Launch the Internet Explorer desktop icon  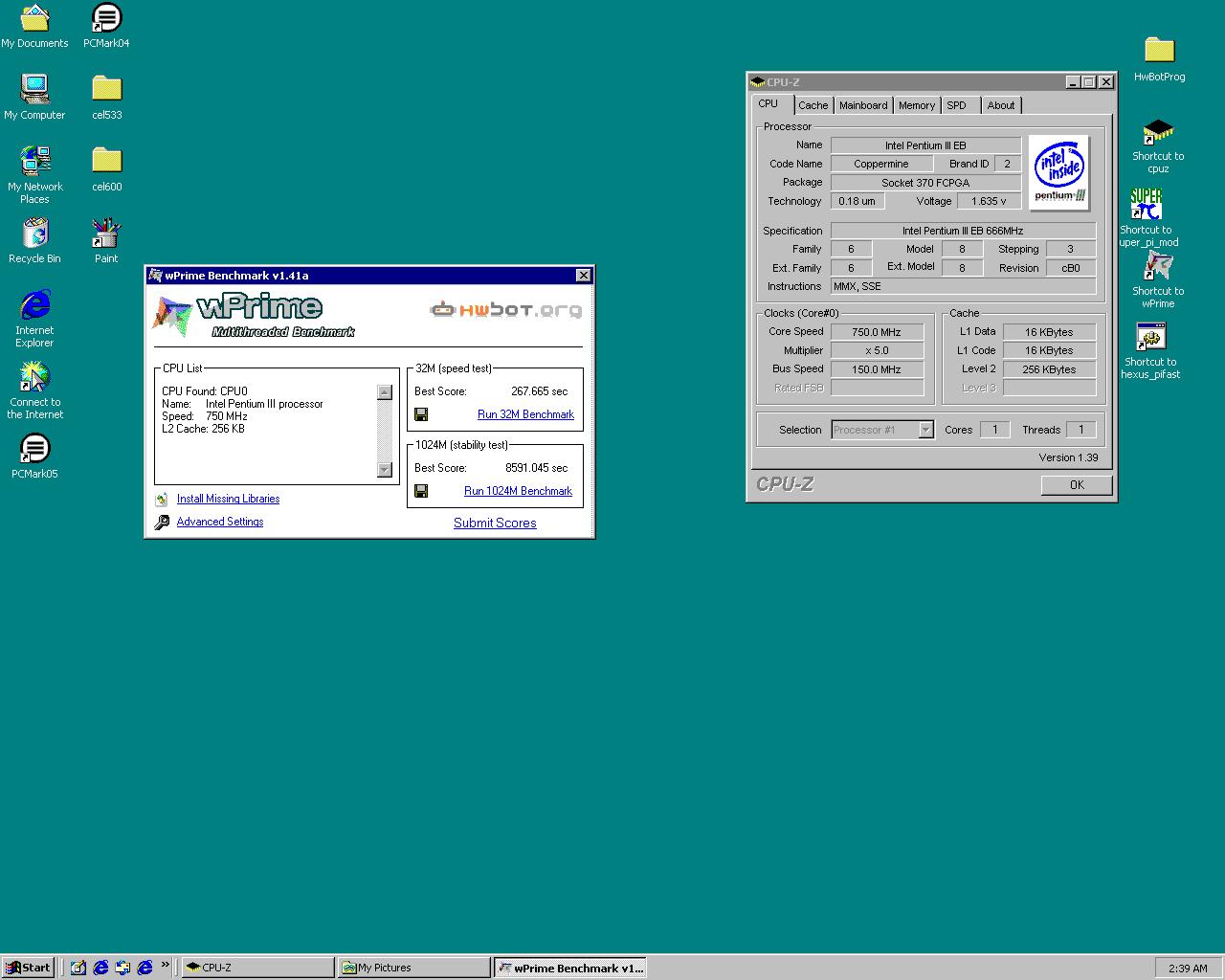(x=34, y=319)
